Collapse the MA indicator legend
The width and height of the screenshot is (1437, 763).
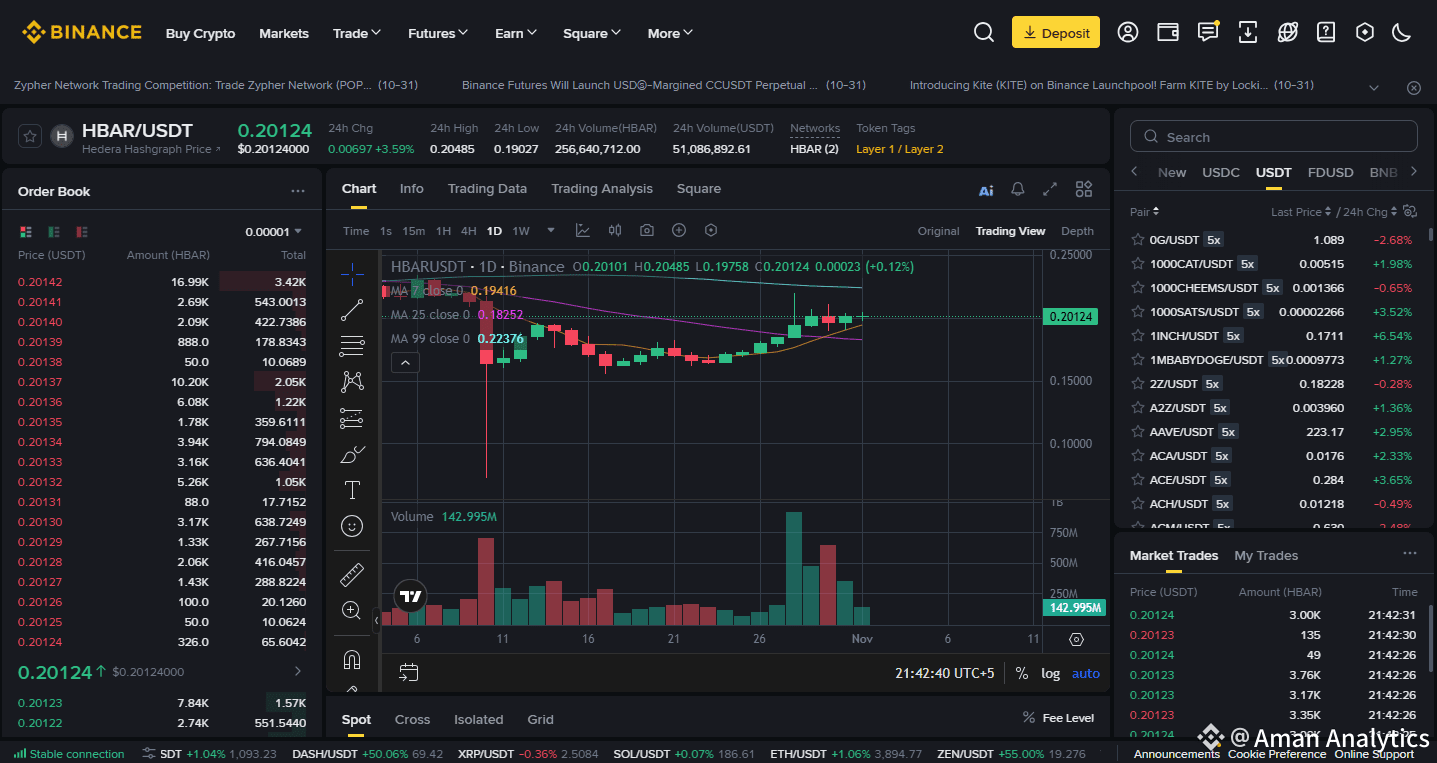point(404,363)
